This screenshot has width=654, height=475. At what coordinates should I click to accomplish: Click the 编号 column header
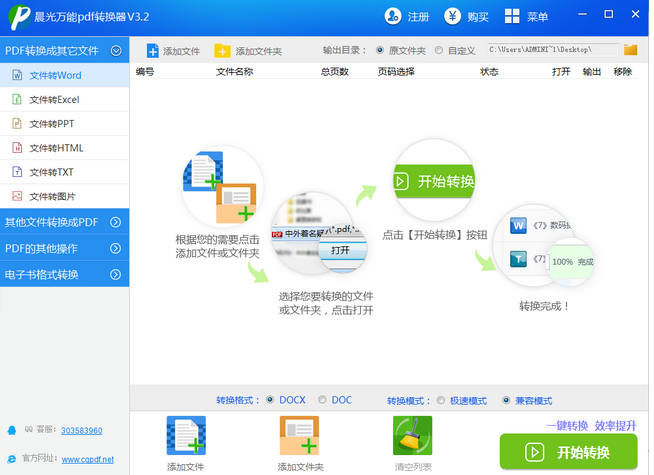(145, 72)
